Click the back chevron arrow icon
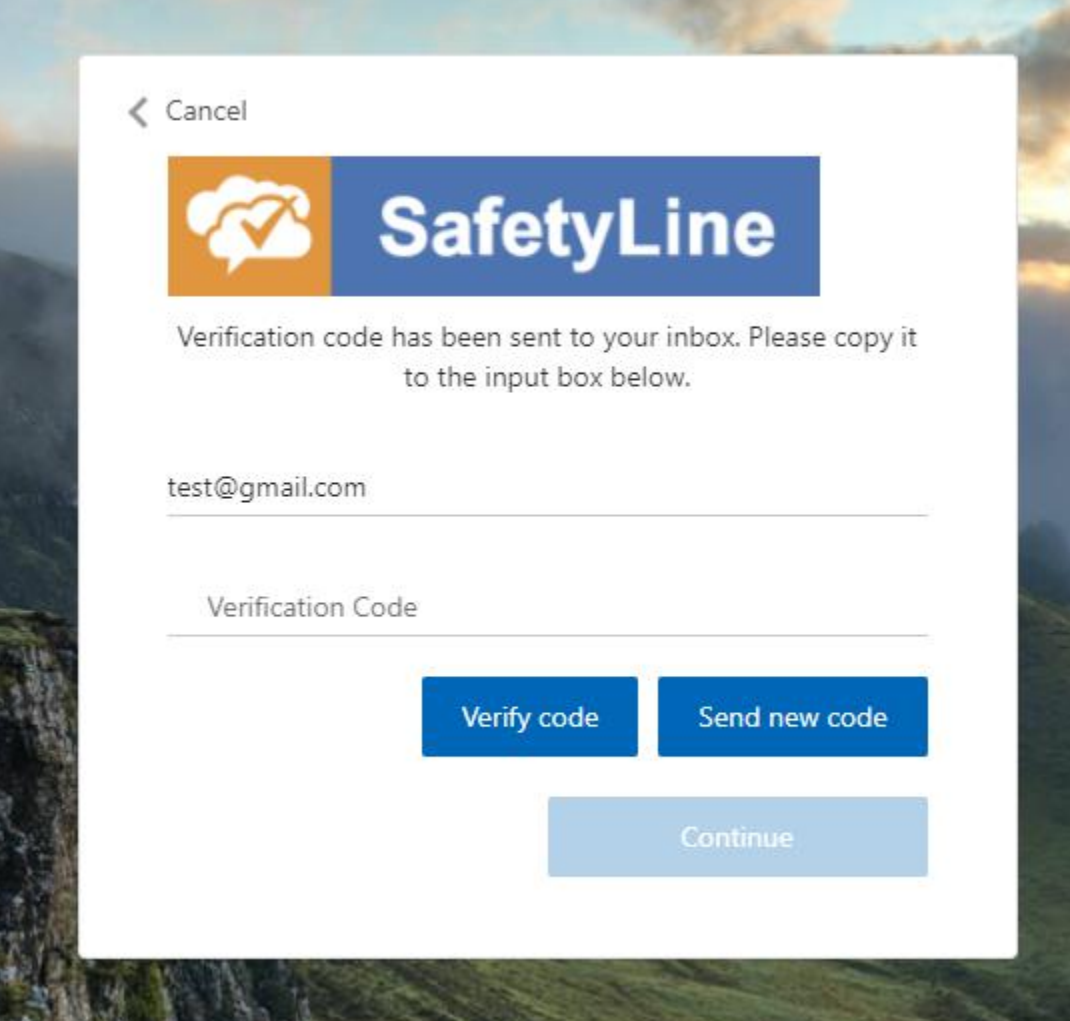Screen dimensions: 1070x1021 click(138, 112)
